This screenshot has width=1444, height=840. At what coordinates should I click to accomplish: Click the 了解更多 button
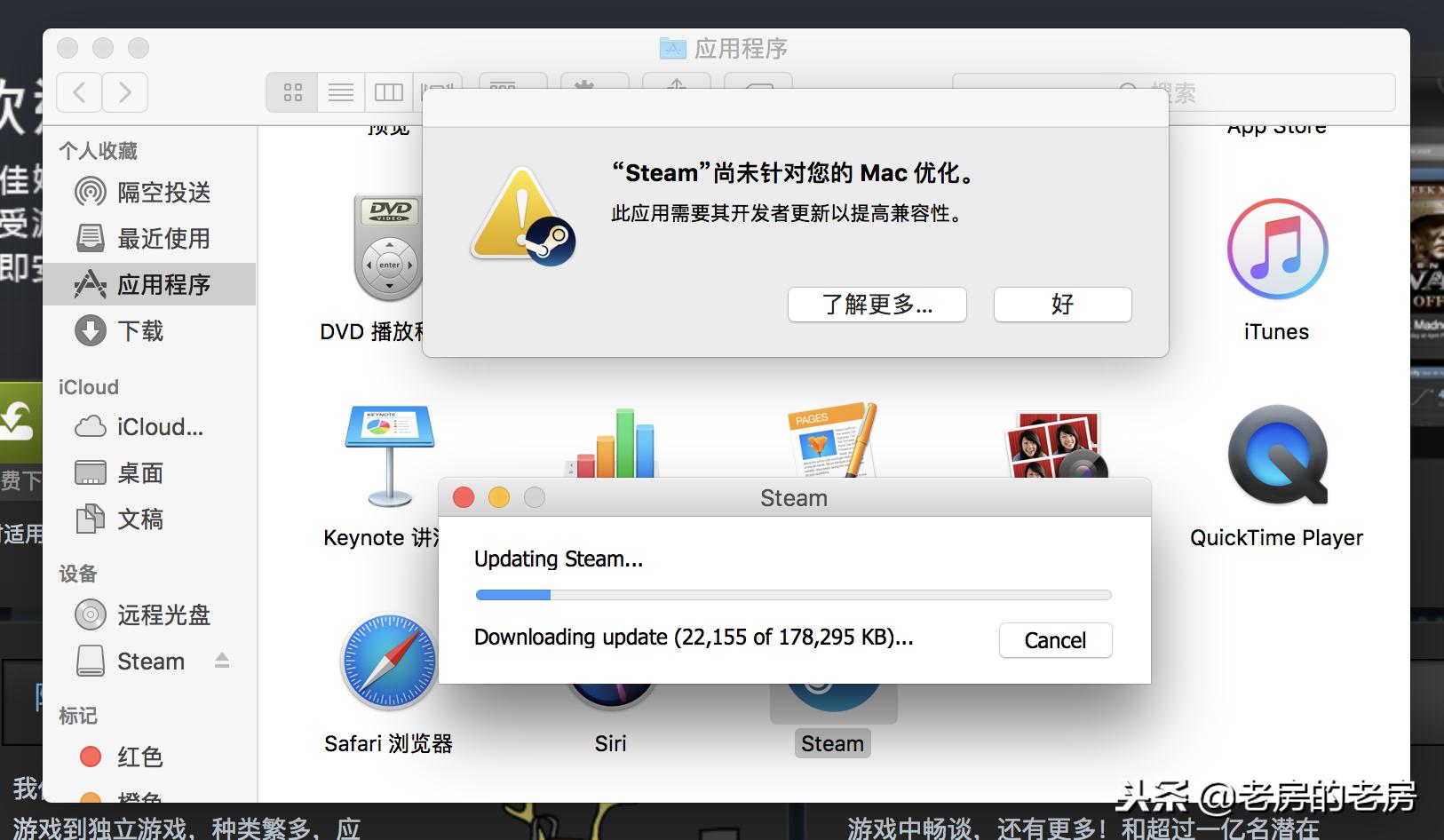click(x=877, y=305)
